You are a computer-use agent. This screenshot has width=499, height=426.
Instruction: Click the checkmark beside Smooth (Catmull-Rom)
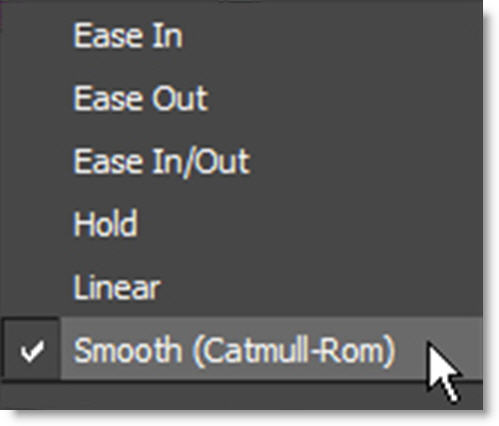point(32,351)
